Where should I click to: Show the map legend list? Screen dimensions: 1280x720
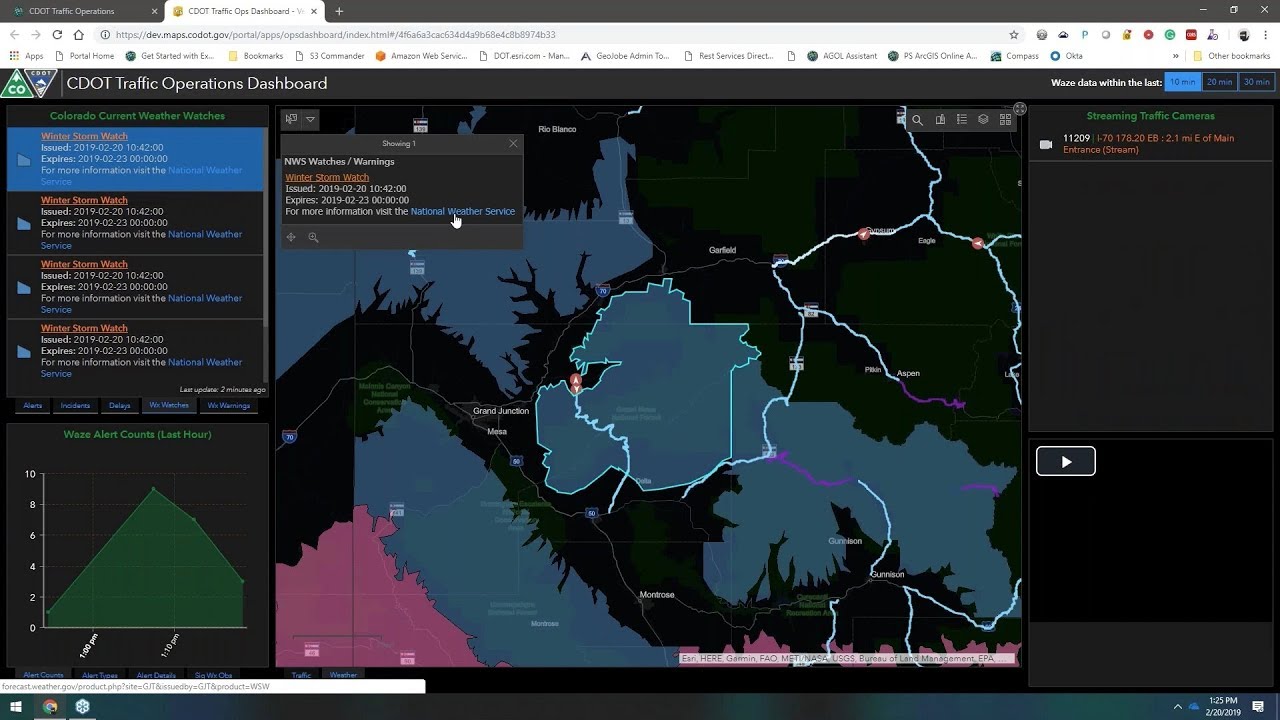[962, 120]
